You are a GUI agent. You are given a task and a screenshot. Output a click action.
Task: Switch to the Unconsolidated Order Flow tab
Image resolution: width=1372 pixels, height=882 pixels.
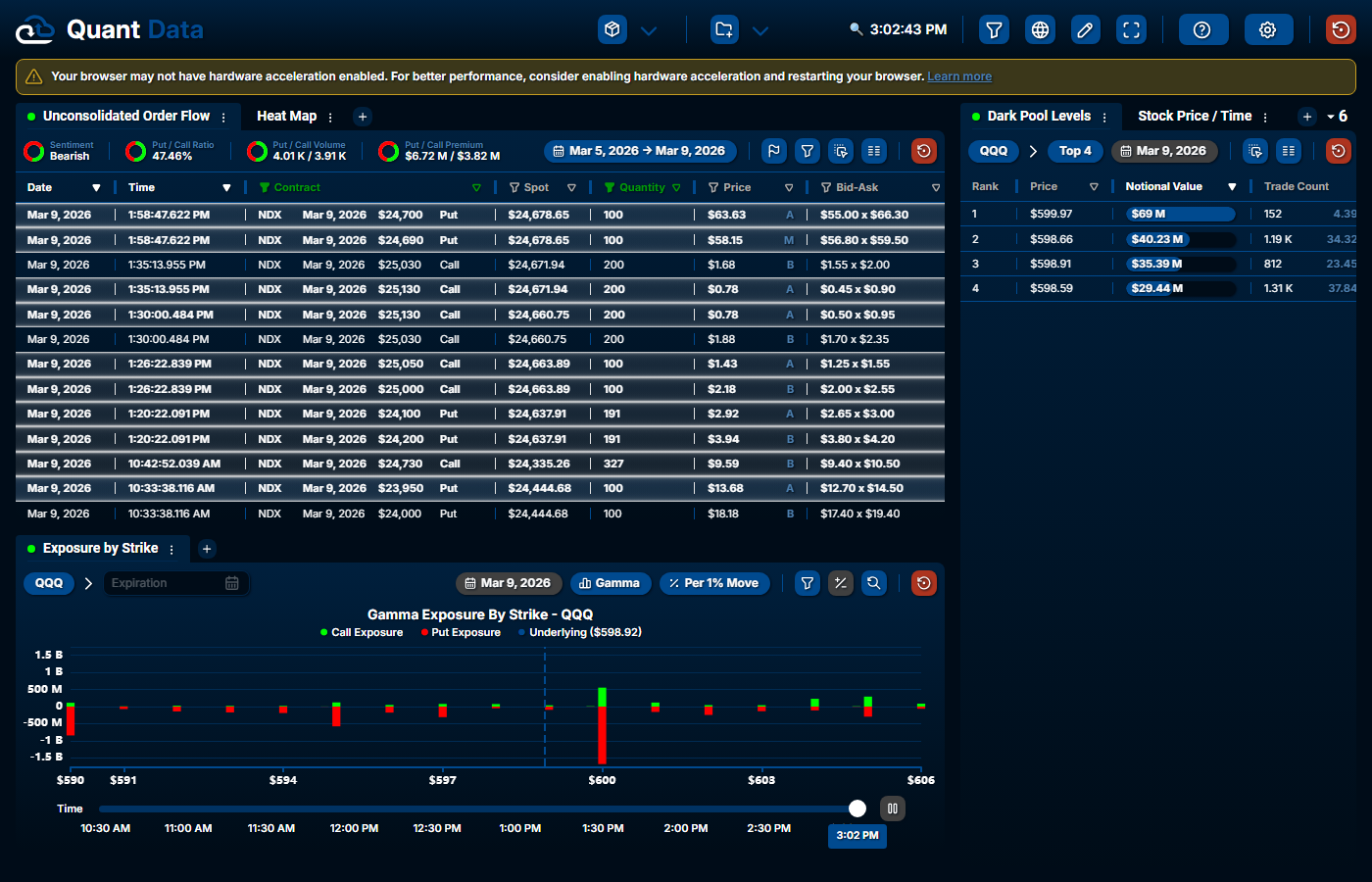click(126, 116)
